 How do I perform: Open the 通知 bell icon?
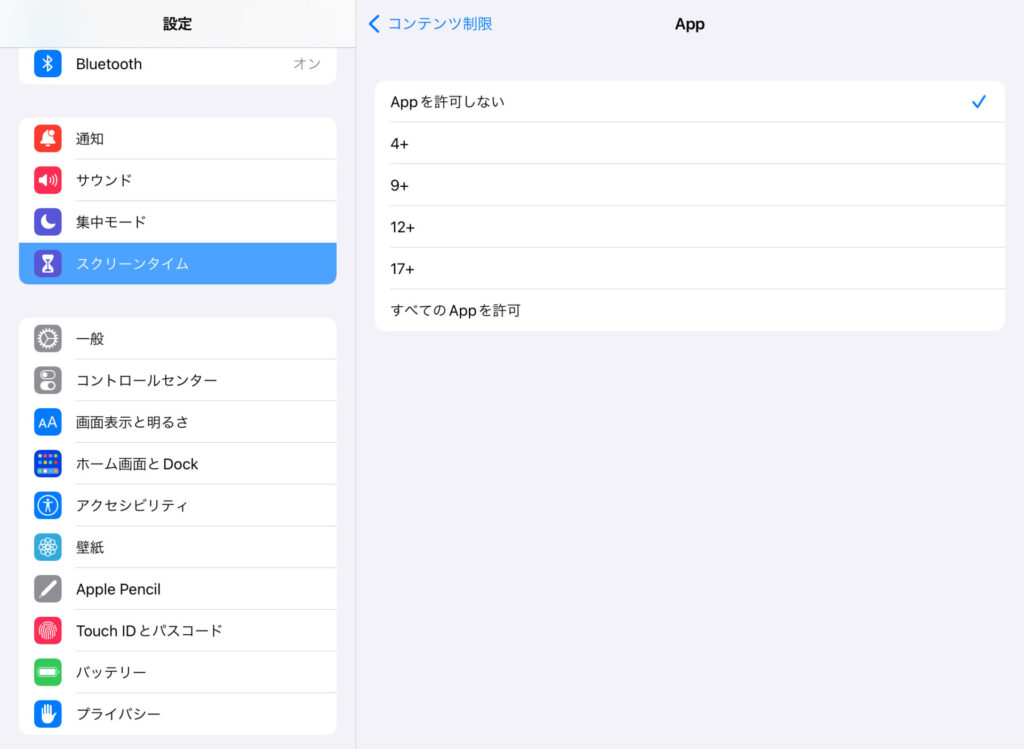pos(48,139)
